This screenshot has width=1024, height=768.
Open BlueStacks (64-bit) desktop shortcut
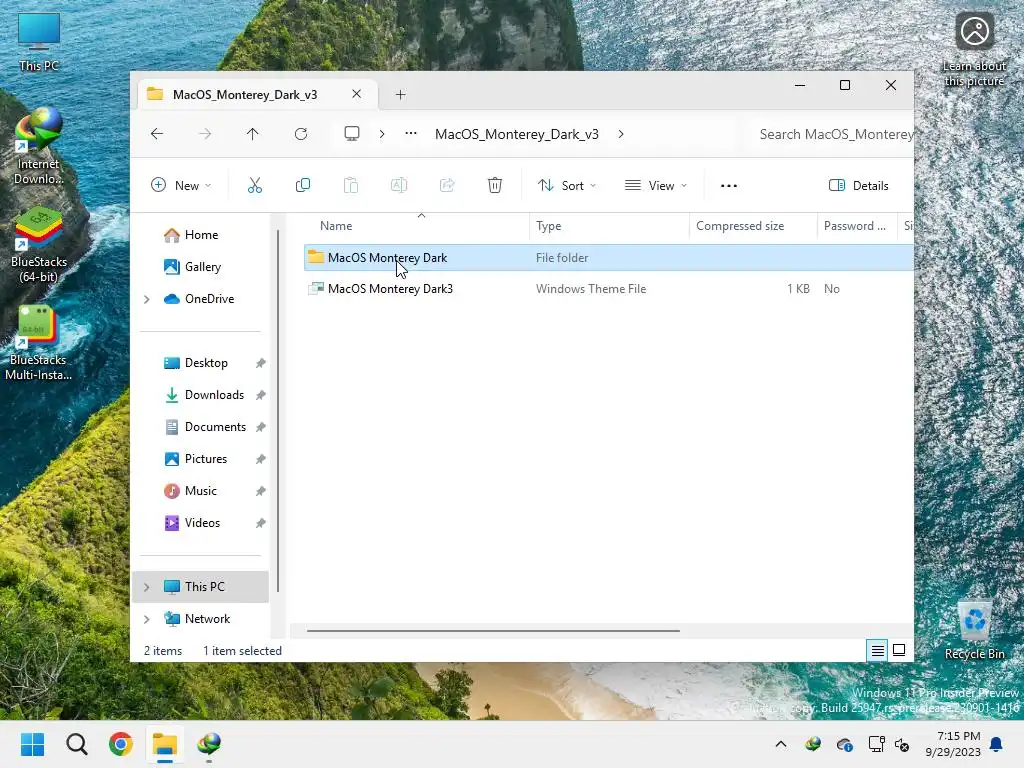pos(39,246)
